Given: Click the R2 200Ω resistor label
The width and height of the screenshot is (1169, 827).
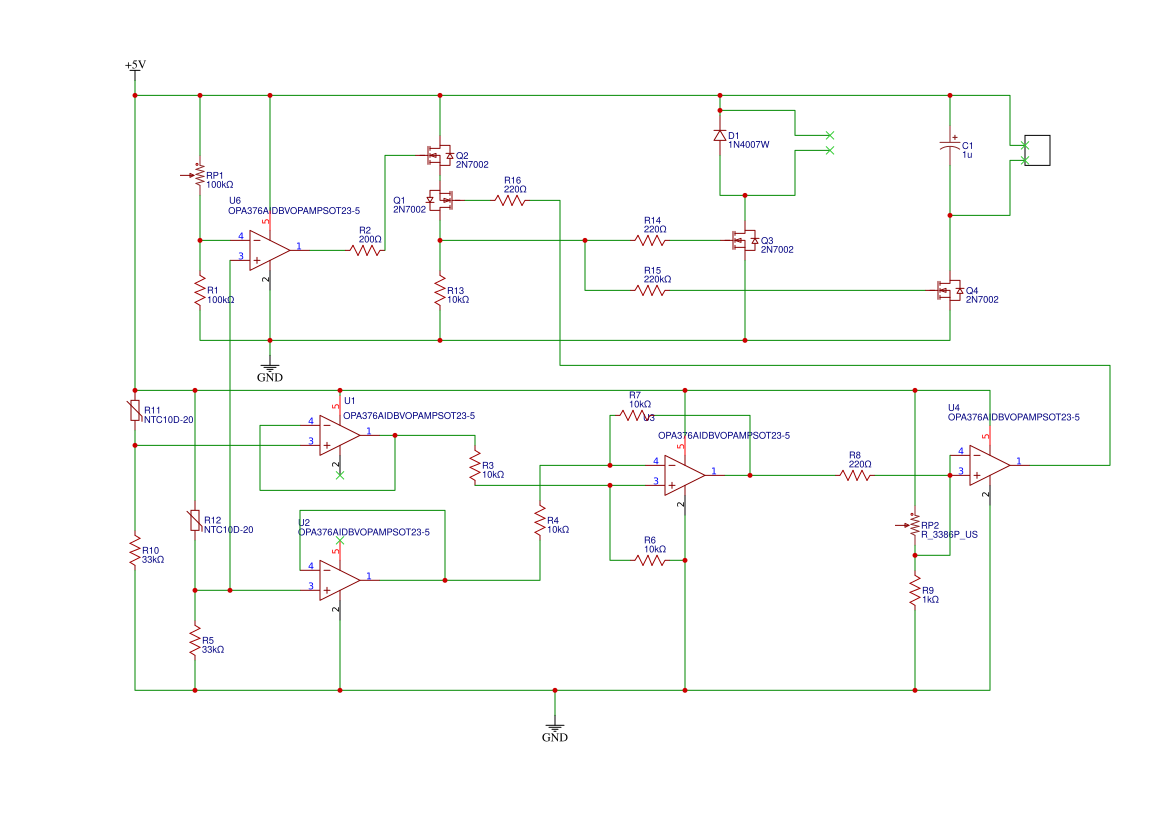Looking at the screenshot, I should point(370,235).
